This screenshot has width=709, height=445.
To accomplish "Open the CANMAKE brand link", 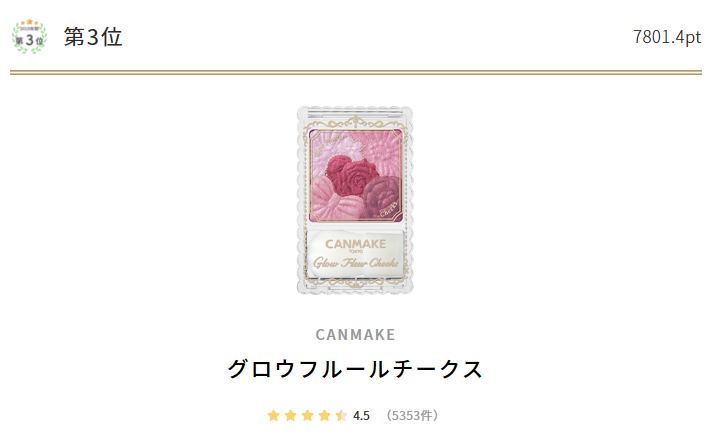I will pos(355,335).
